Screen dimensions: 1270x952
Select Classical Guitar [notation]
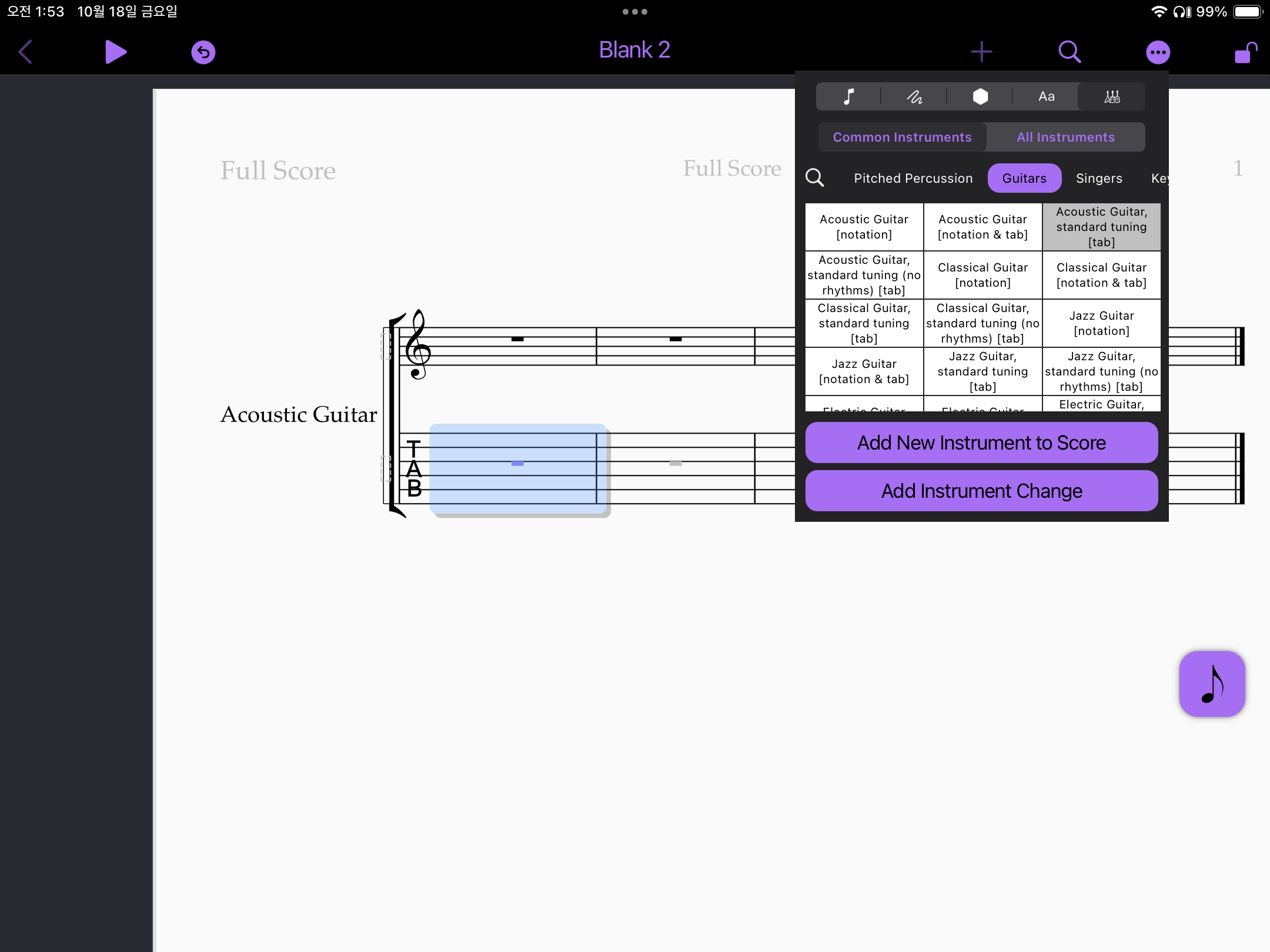click(x=982, y=275)
